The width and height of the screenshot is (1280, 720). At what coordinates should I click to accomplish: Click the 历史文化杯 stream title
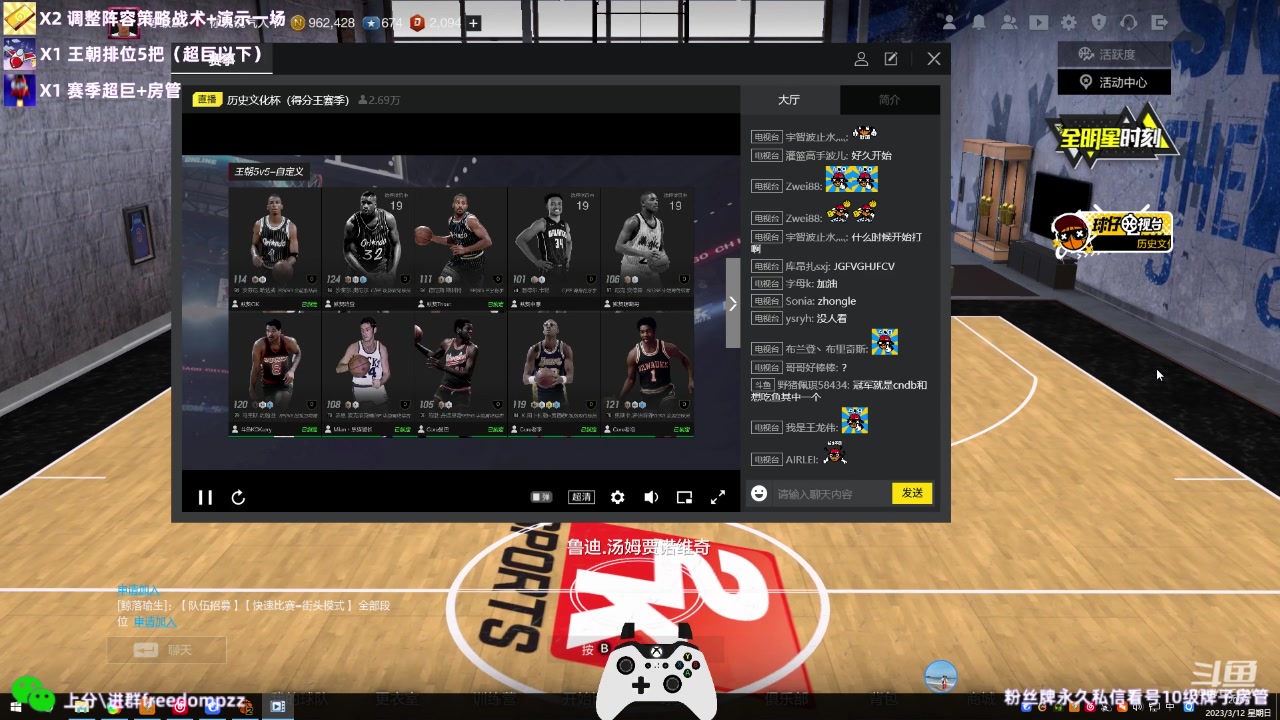point(288,100)
